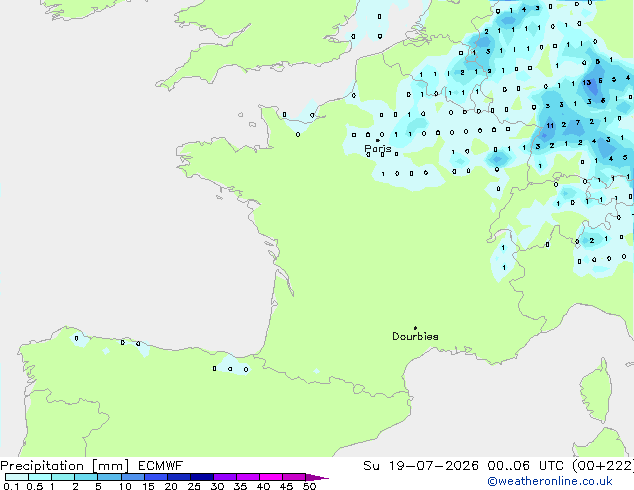Image resolution: width=634 pixels, height=490 pixels.
Task: Click the 'Su 19-07-2026' date text
Action: click(421, 466)
